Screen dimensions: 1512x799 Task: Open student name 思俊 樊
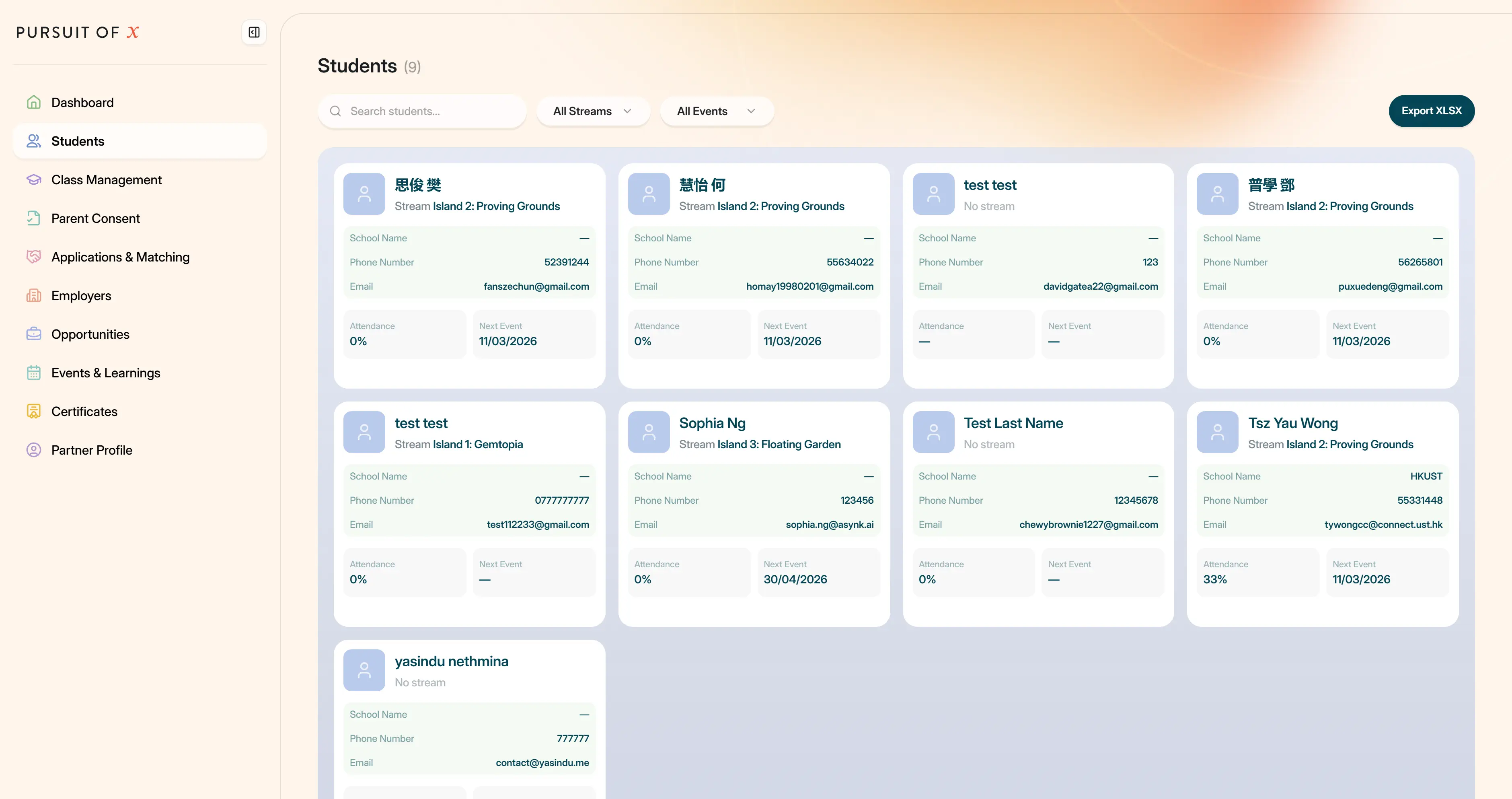[x=418, y=185]
